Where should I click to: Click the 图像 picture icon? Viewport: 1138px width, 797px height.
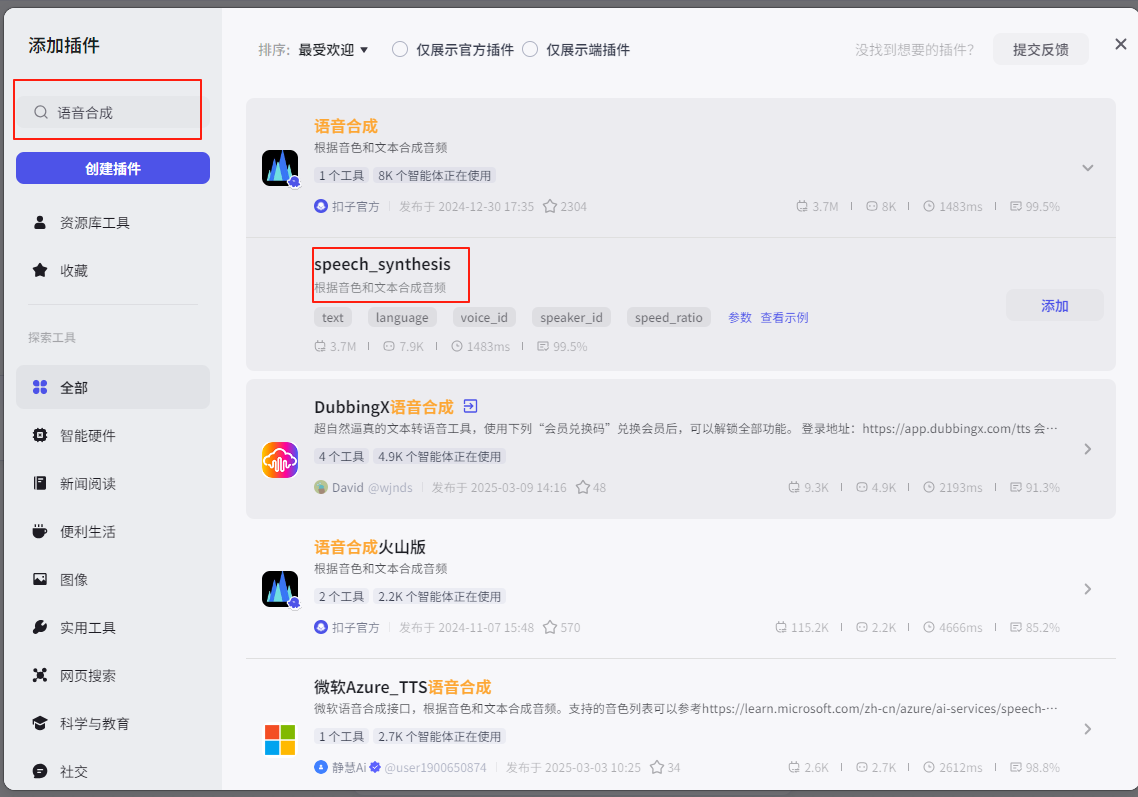(40, 579)
